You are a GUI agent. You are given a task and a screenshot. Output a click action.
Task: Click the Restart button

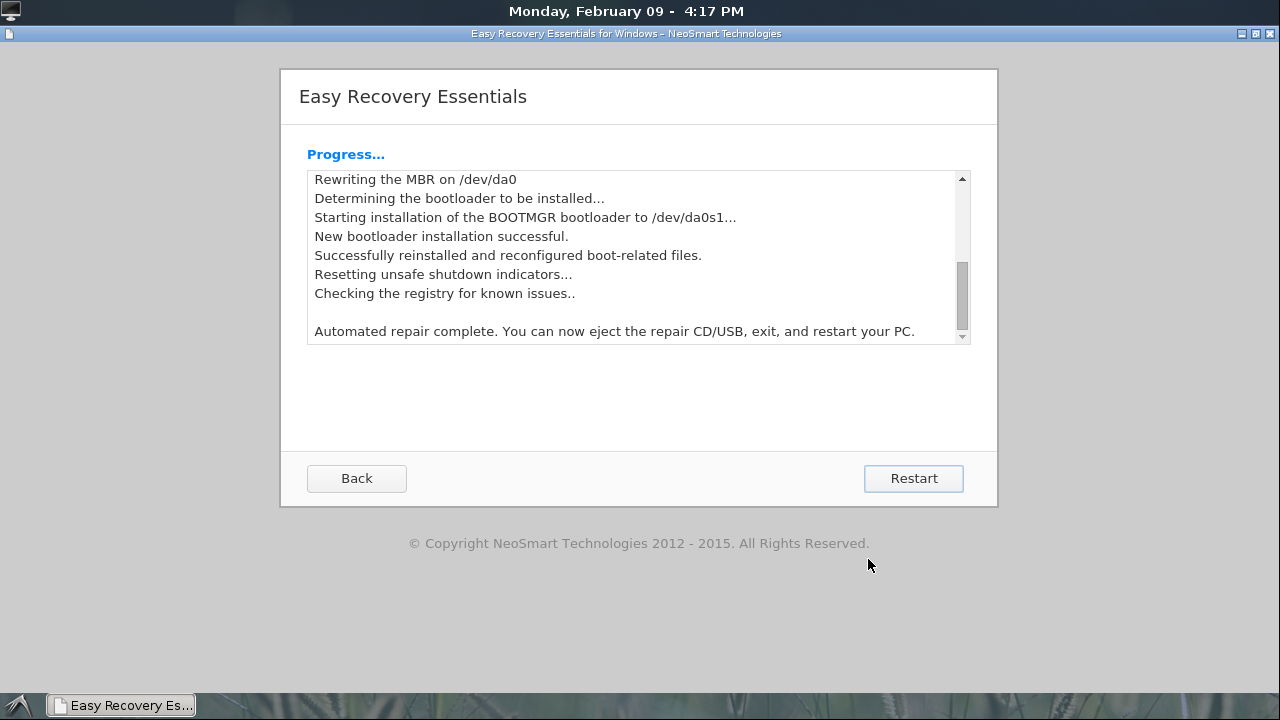click(913, 478)
